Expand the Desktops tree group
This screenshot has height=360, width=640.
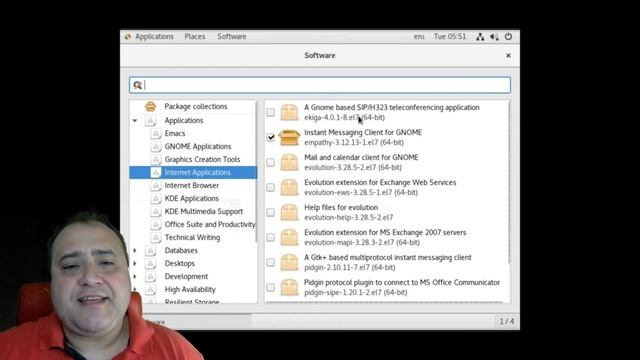coord(135,263)
